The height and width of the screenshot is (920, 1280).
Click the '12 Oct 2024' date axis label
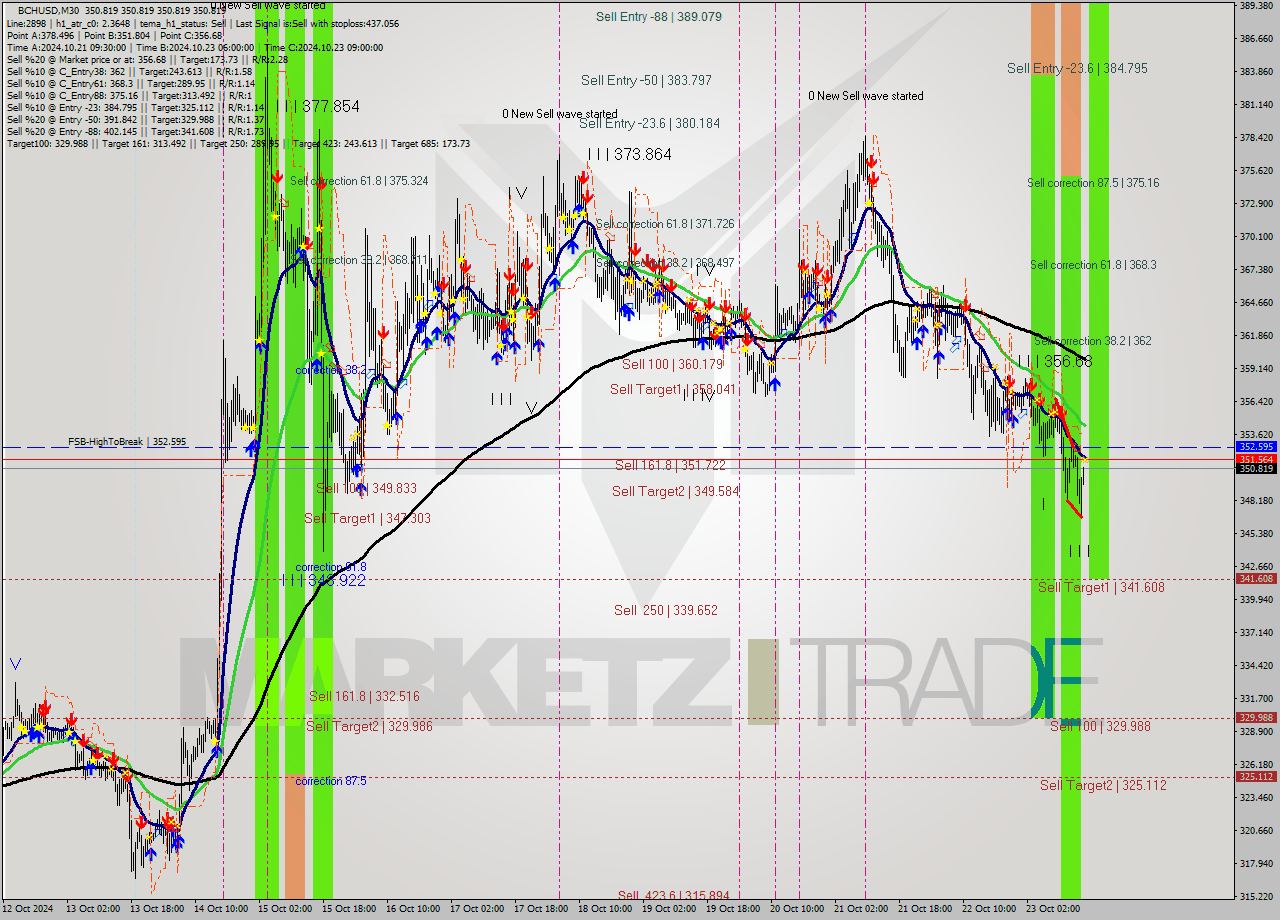pyautogui.click(x=29, y=909)
